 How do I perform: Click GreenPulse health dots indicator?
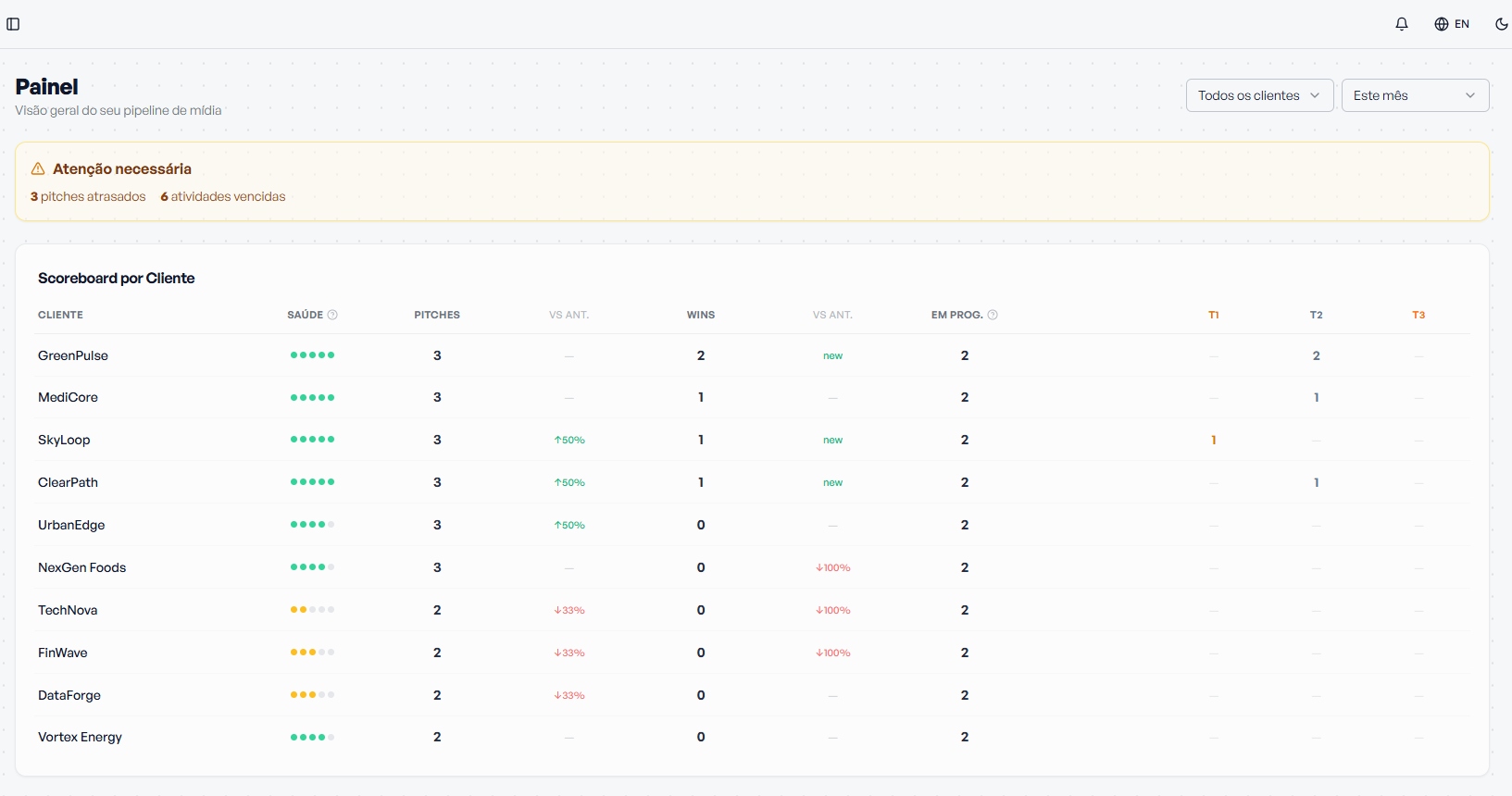pyautogui.click(x=312, y=355)
